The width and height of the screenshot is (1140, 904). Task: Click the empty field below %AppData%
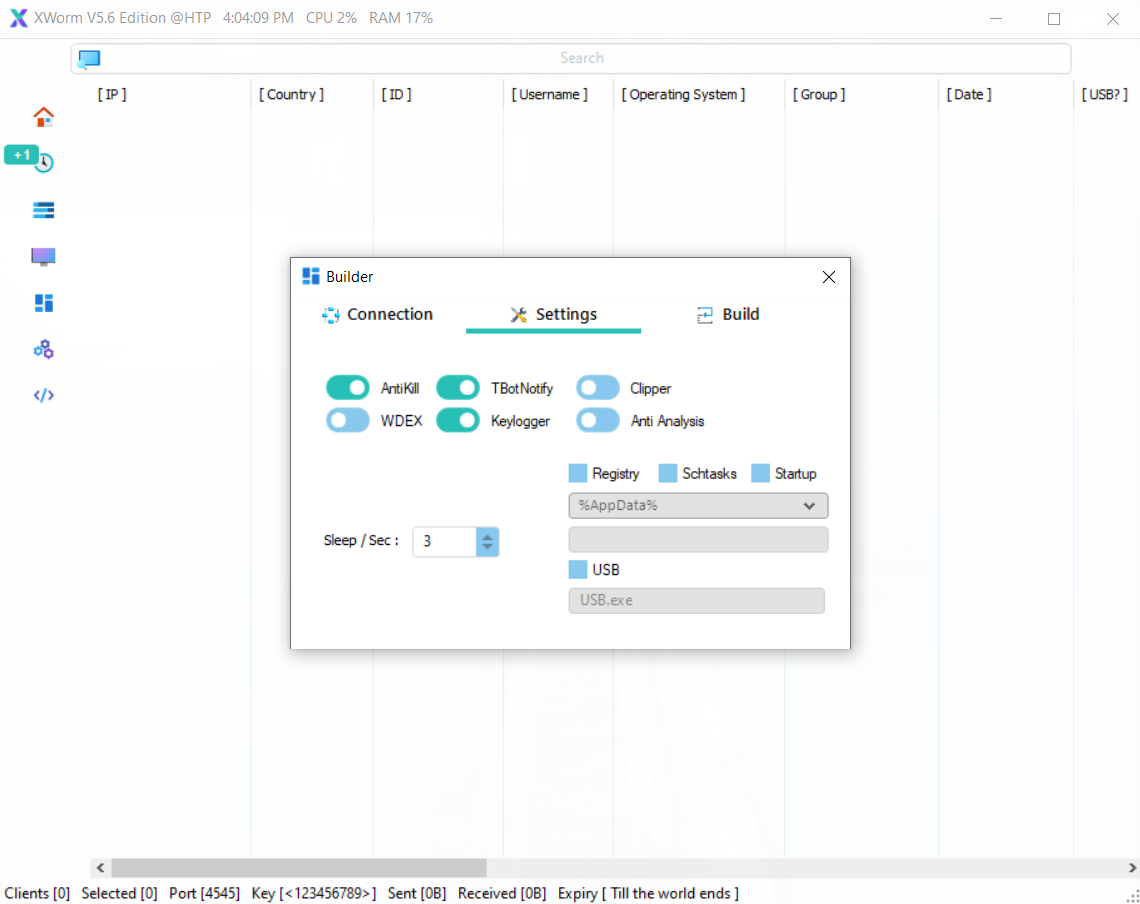click(x=698, y=540)
